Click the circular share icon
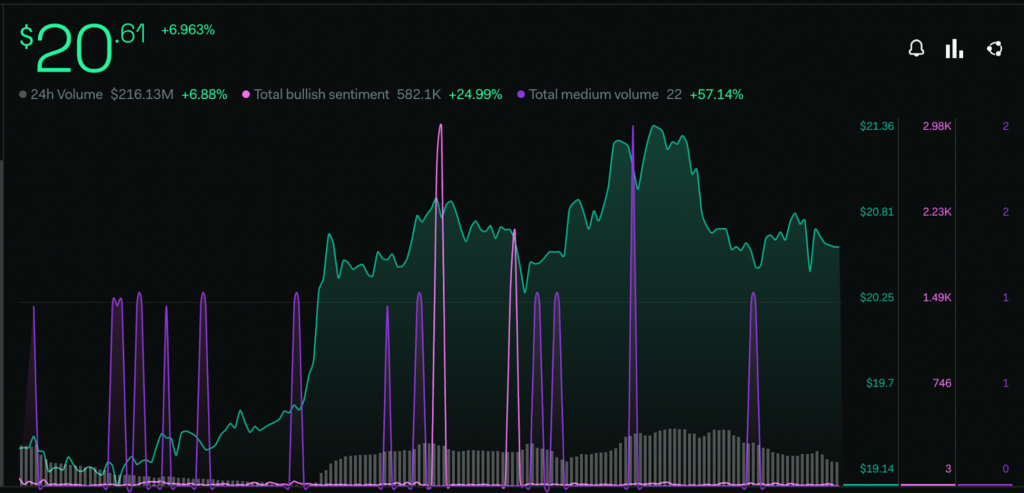 coord(994,48)
